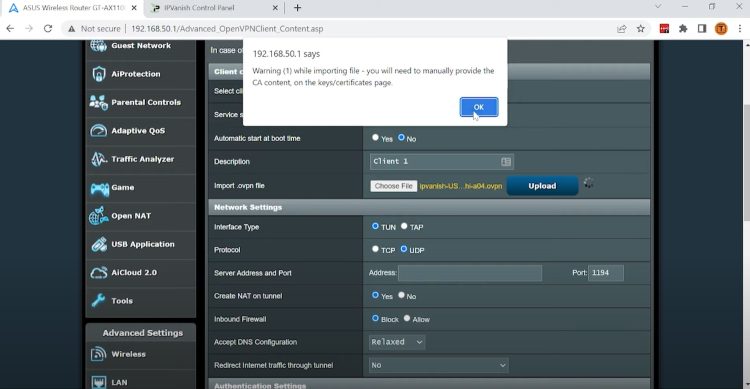Click the Network Settings section header
750x389 pixels.
point(429,207)
